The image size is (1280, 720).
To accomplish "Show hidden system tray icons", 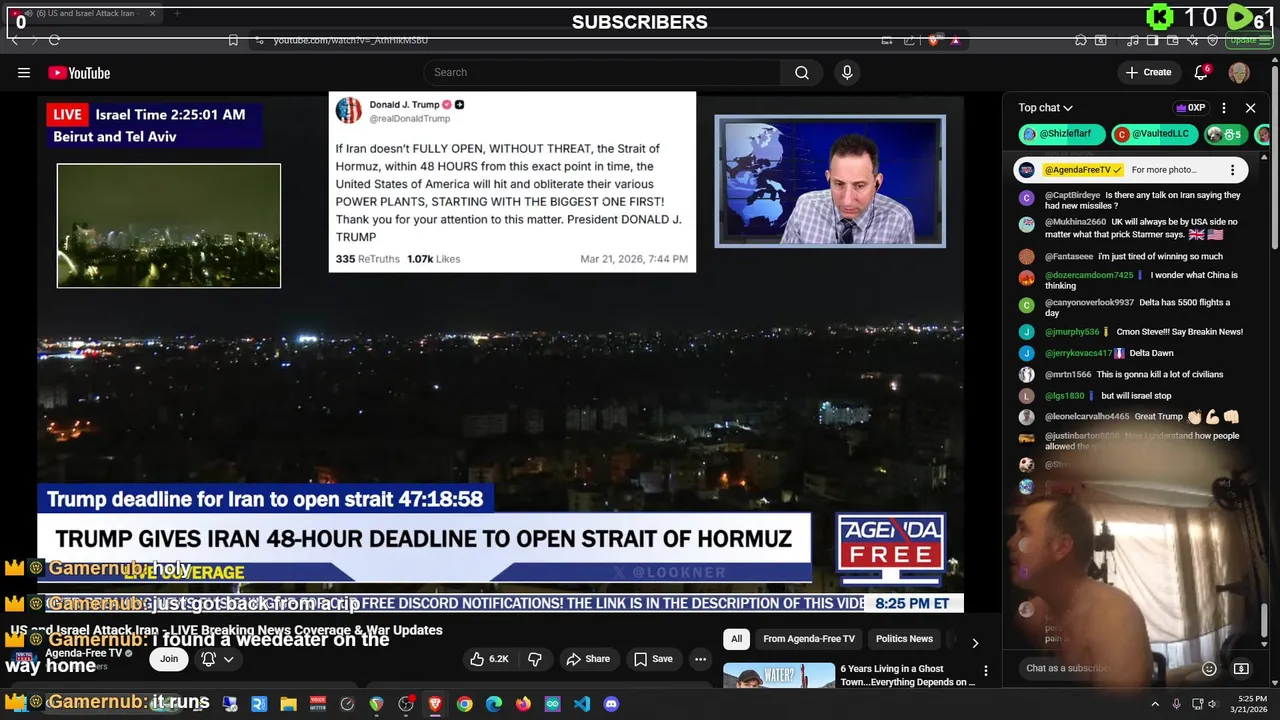I will pos(1155,704).
